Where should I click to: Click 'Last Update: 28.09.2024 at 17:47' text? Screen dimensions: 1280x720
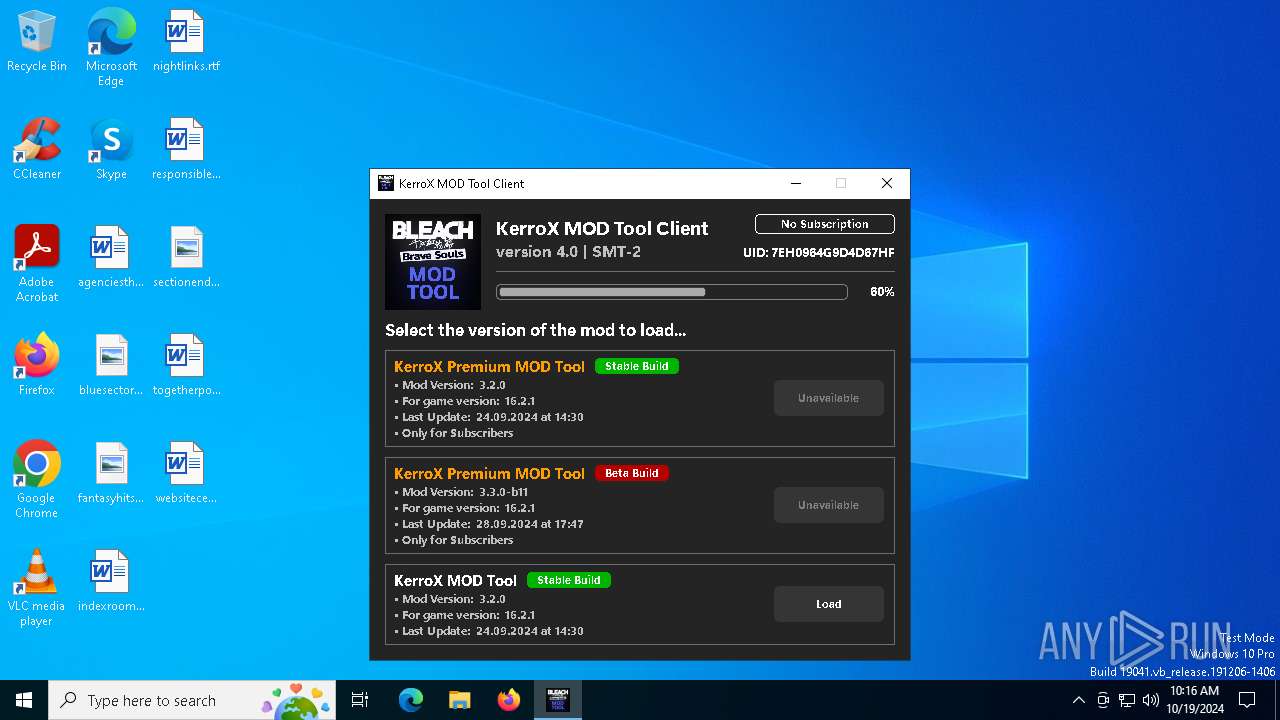(492, 524)
